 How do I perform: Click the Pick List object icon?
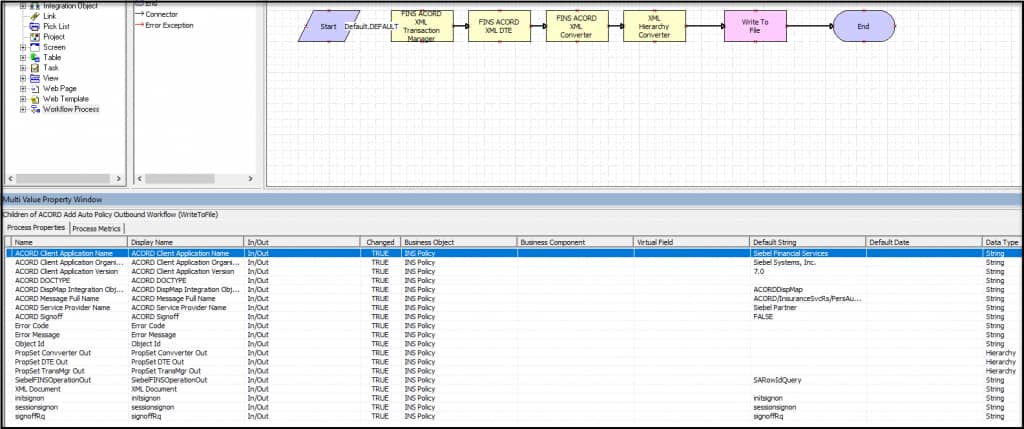click(35, 26)
